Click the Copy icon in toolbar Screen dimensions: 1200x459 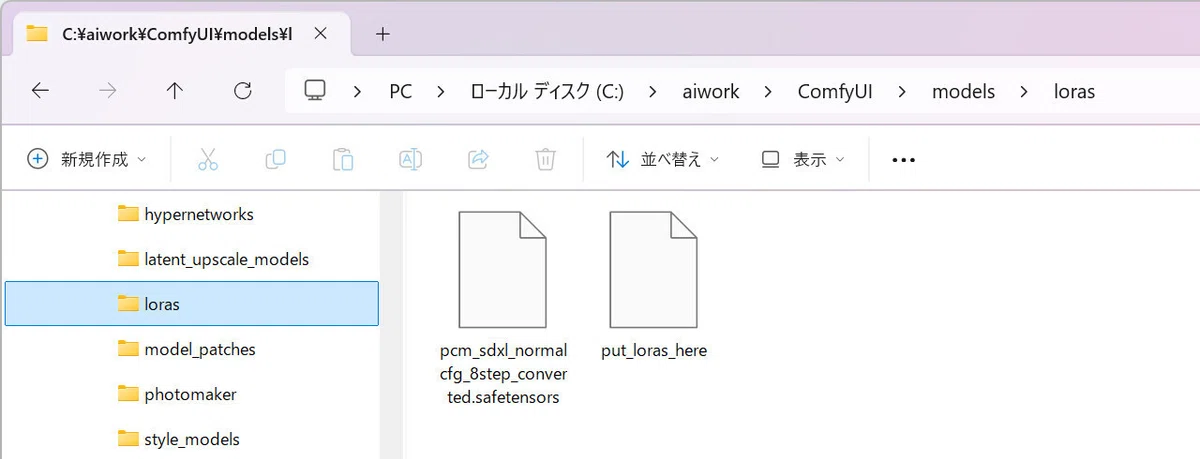point(275,159)
